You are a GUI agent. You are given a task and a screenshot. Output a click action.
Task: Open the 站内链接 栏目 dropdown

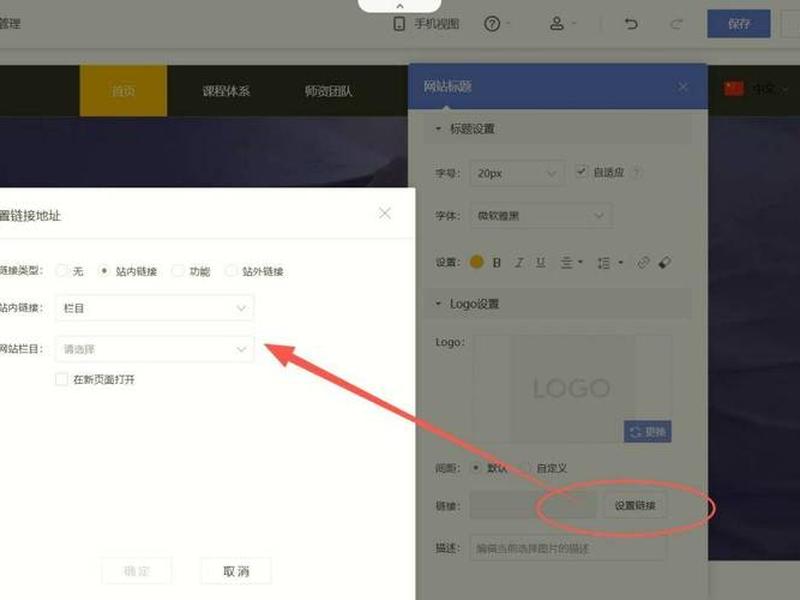coord(154,308)
